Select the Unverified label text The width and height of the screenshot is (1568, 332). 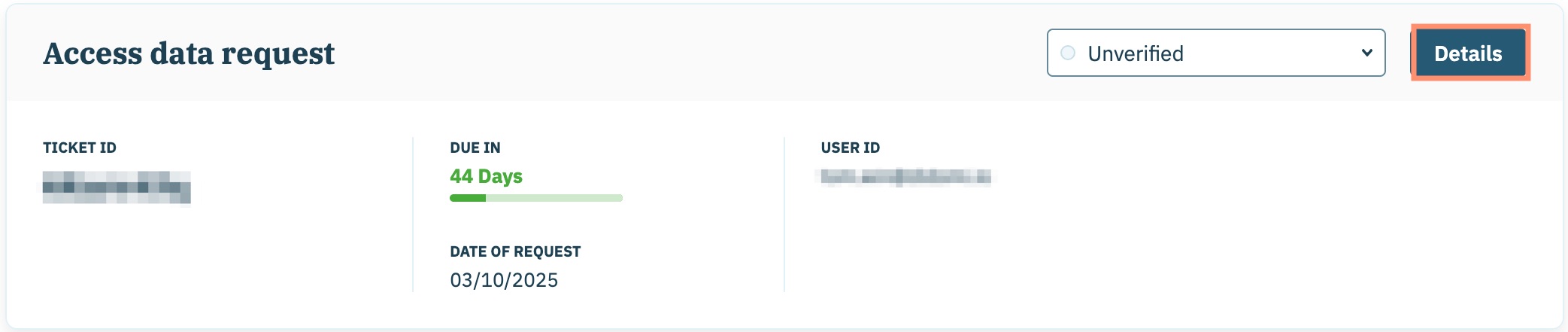pyautogui.click(x=1136, y=53)
